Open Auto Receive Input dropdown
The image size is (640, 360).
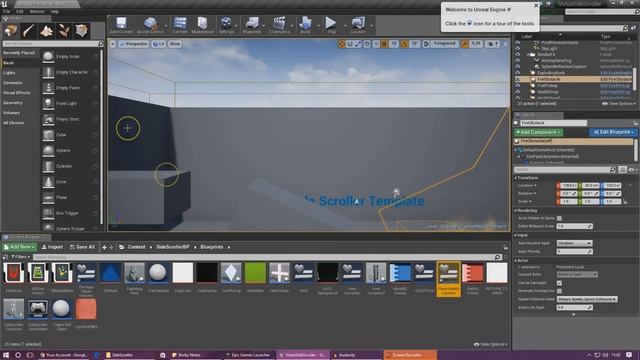[x=574, y=243]
